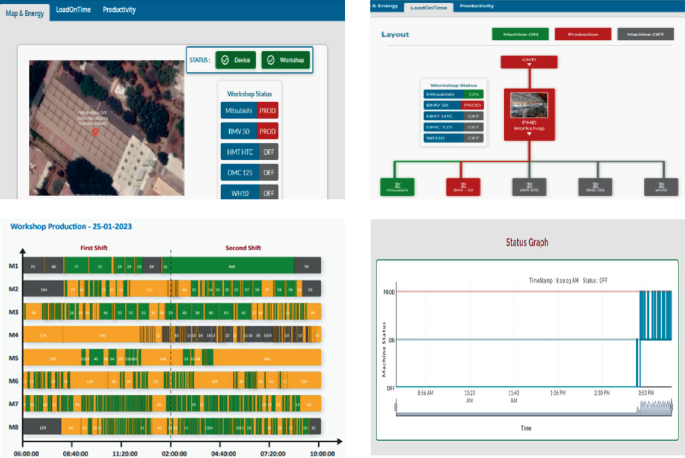Click the gray starting segment of the M8 row
The width and height of the screenshot is (685, 458).
(x=42, y=427)
